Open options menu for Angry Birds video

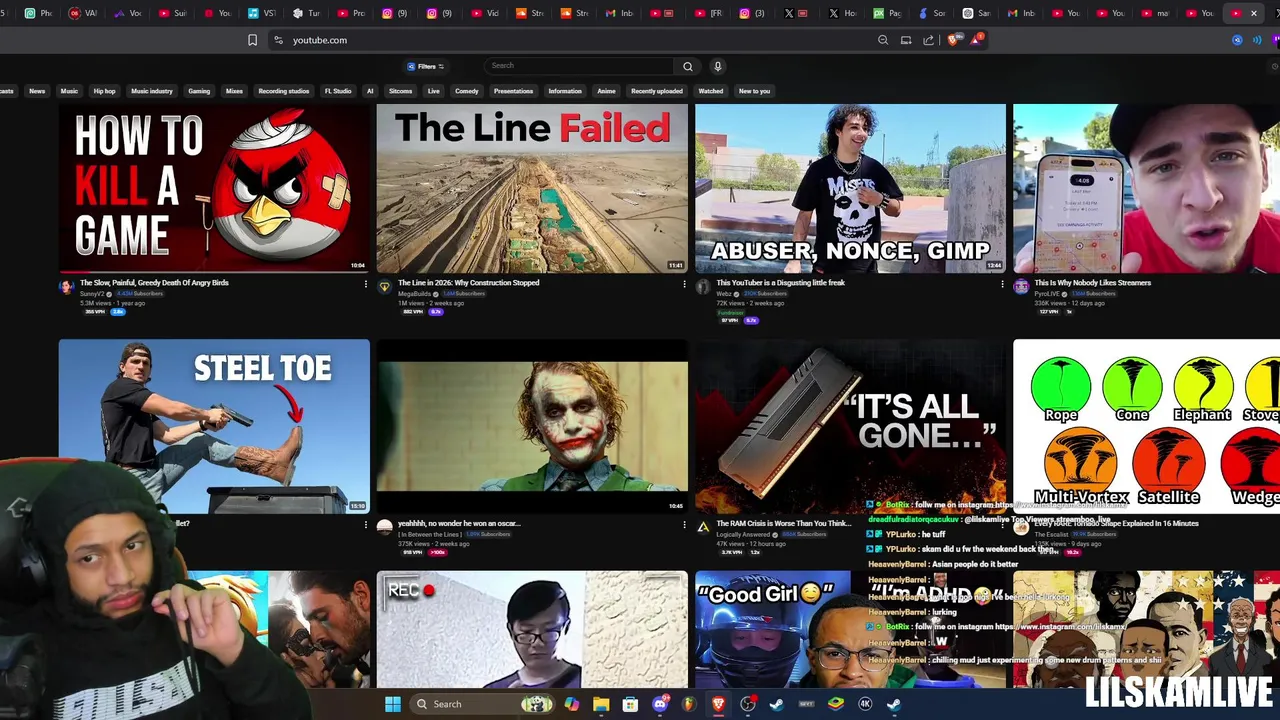pyautogui.click(x=366, y=285)
